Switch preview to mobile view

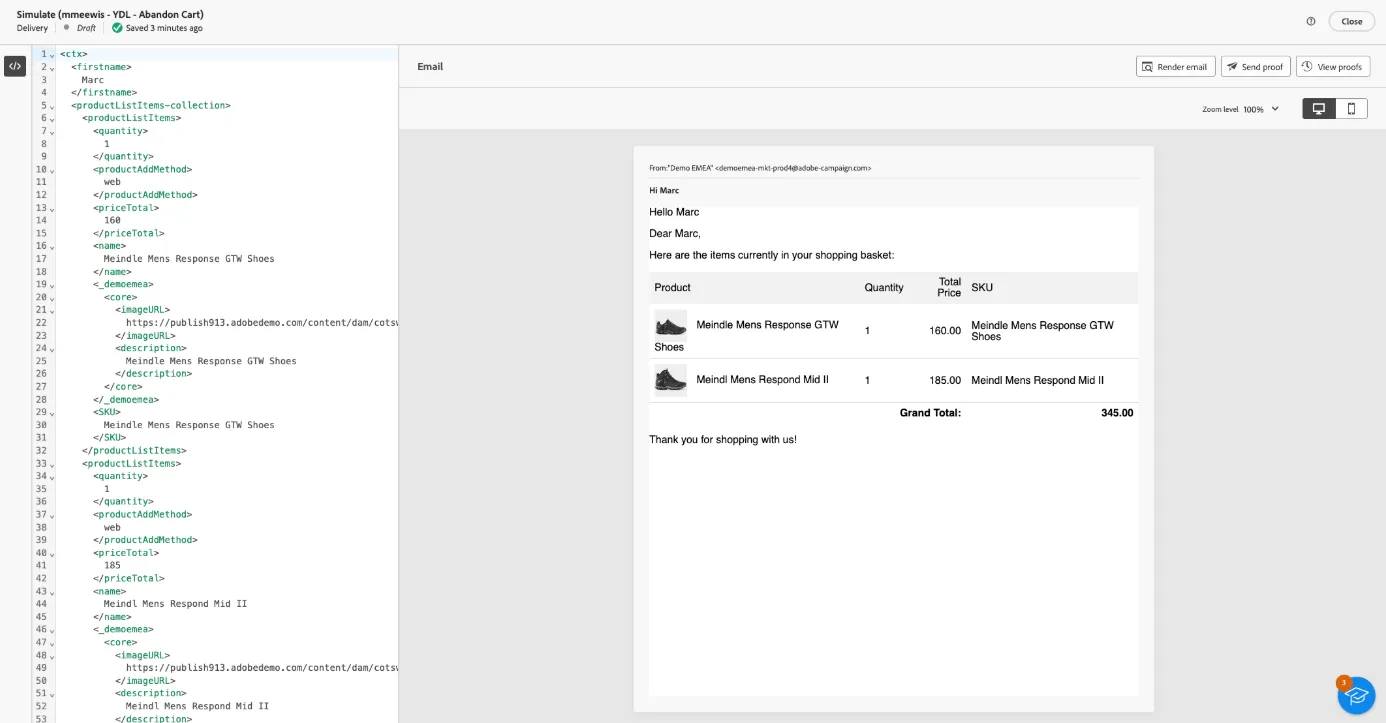(x=1351, y=109)
